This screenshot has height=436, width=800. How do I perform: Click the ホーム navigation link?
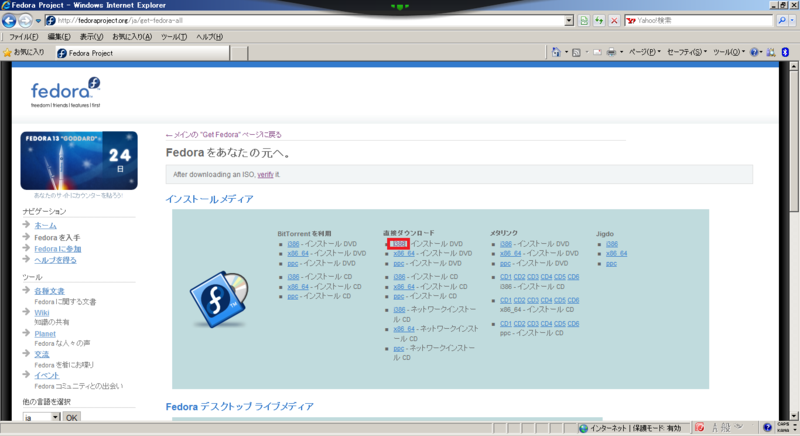(45, 225)
